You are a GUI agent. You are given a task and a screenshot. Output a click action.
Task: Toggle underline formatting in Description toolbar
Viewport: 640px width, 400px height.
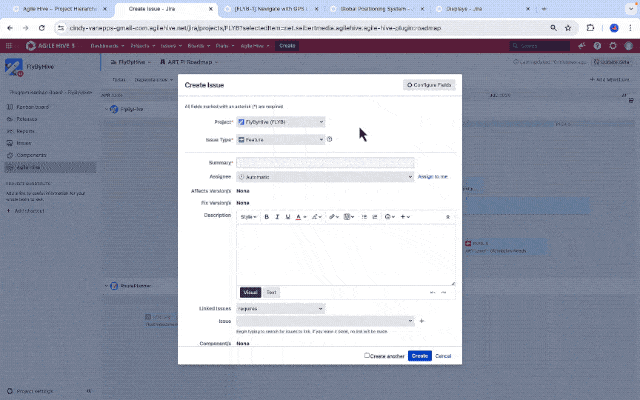[x=288, y=217]
